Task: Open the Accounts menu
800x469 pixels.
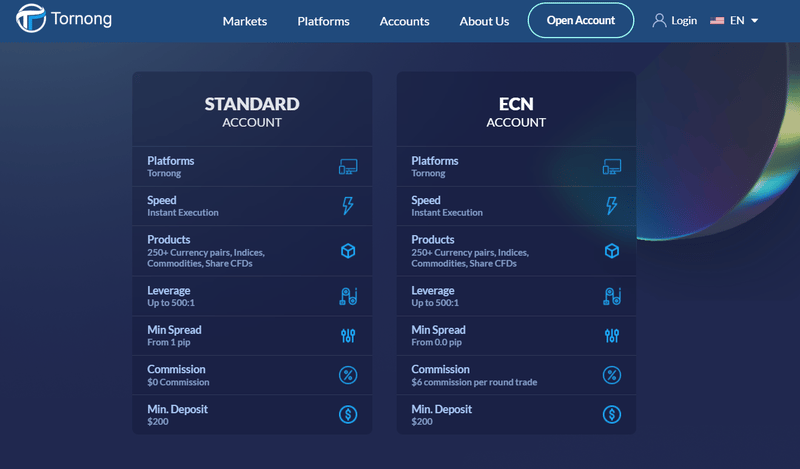Action: click(x=405, y=21)
